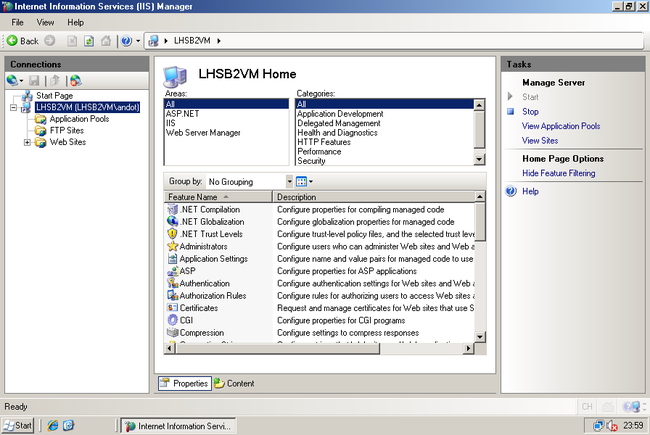Click the Delete connection globe icon
Viewport: 650px width, 435px height.
point(75,80)
